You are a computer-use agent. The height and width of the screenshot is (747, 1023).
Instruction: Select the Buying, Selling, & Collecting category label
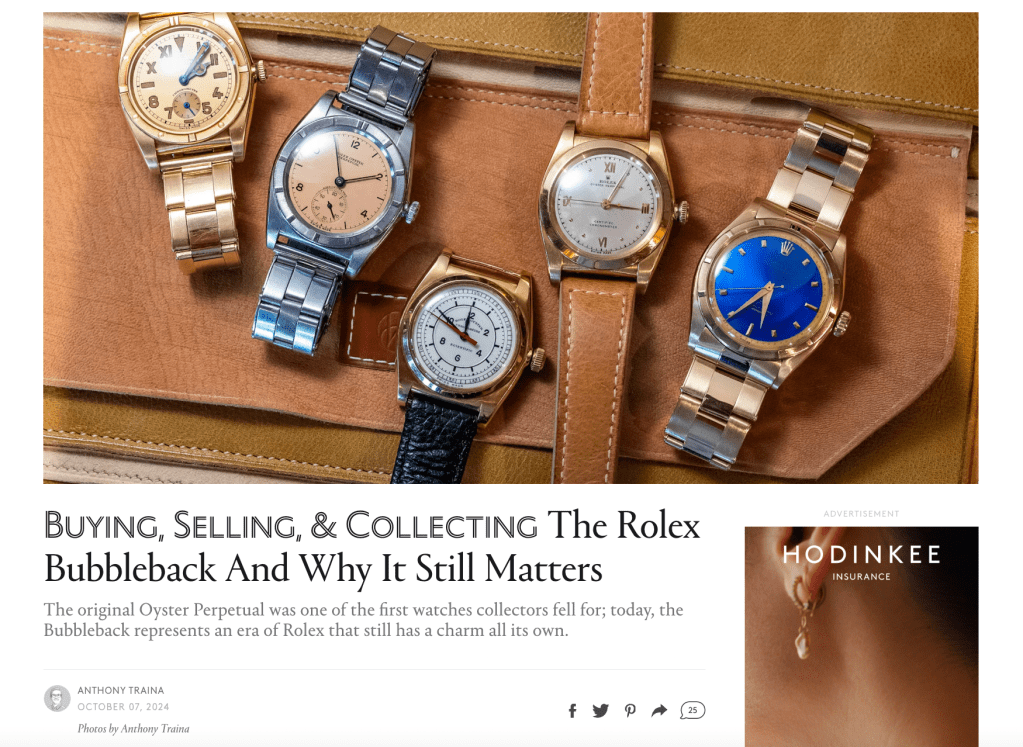coord(291,525)
